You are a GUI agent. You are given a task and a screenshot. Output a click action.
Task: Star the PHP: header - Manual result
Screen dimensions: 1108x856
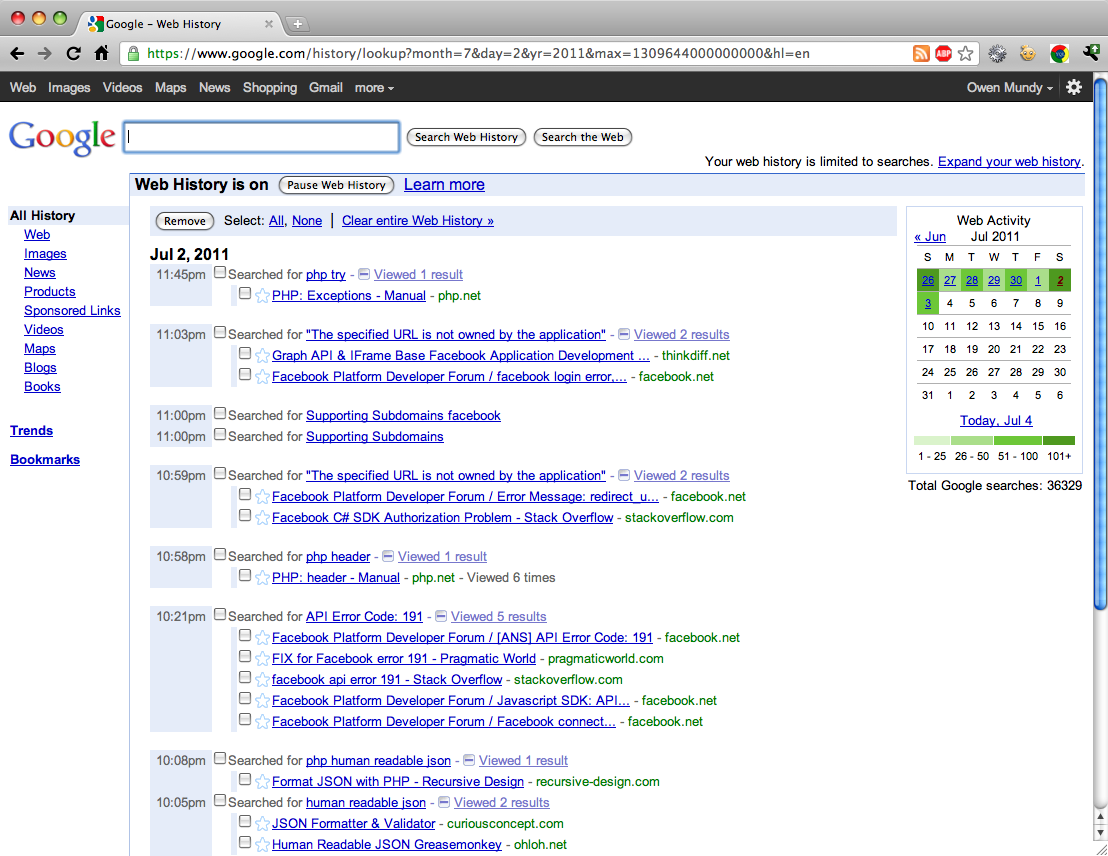click(262, 578)
